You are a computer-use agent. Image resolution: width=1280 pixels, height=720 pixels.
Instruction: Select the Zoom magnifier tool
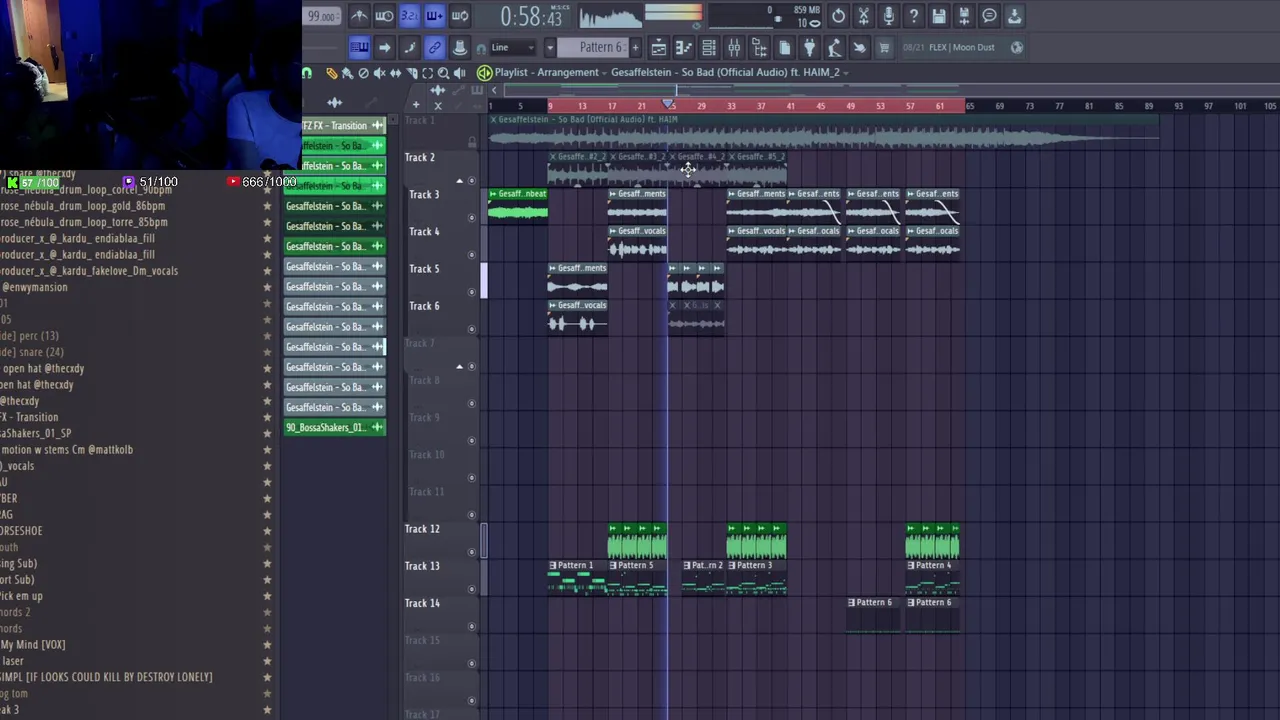(443, 72)
